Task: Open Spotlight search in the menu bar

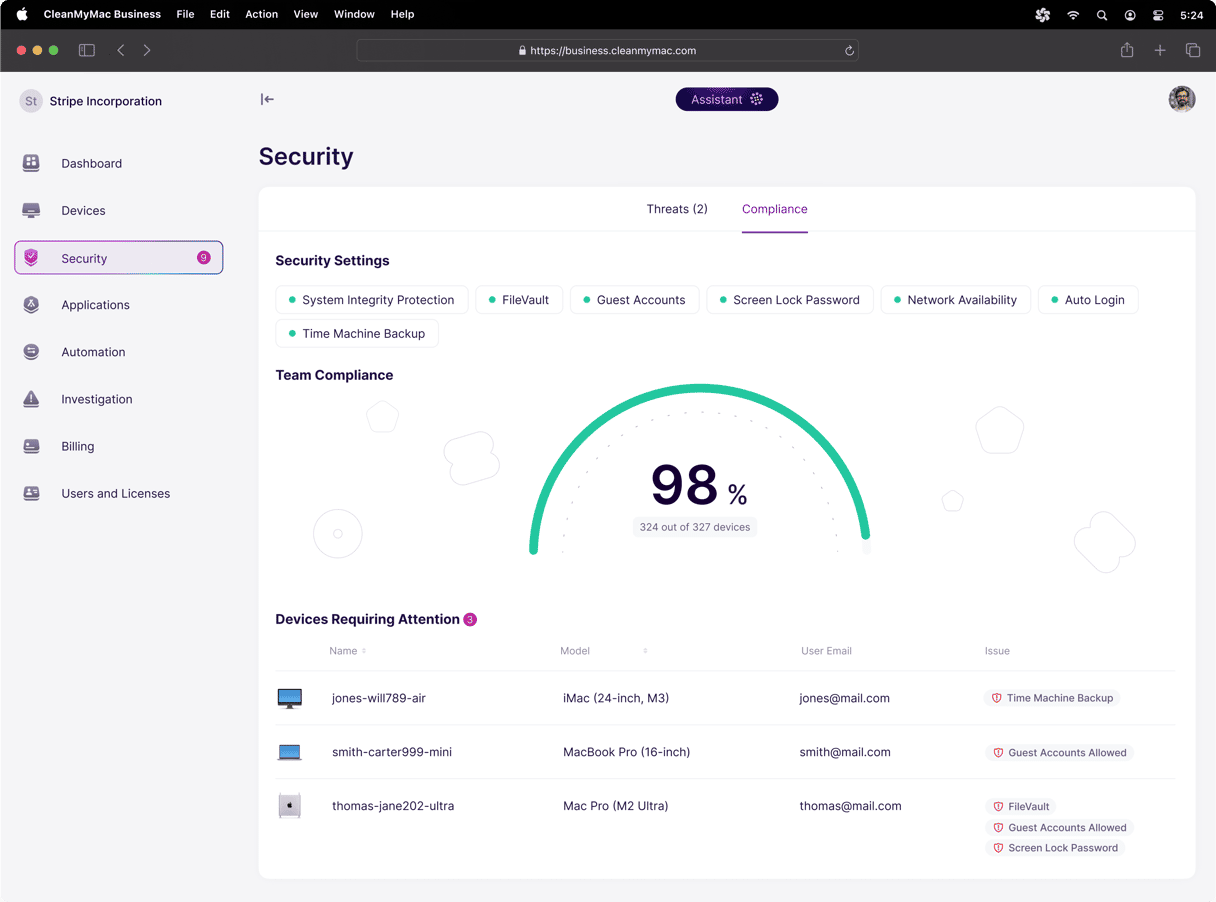Action: pos(1101,15)
